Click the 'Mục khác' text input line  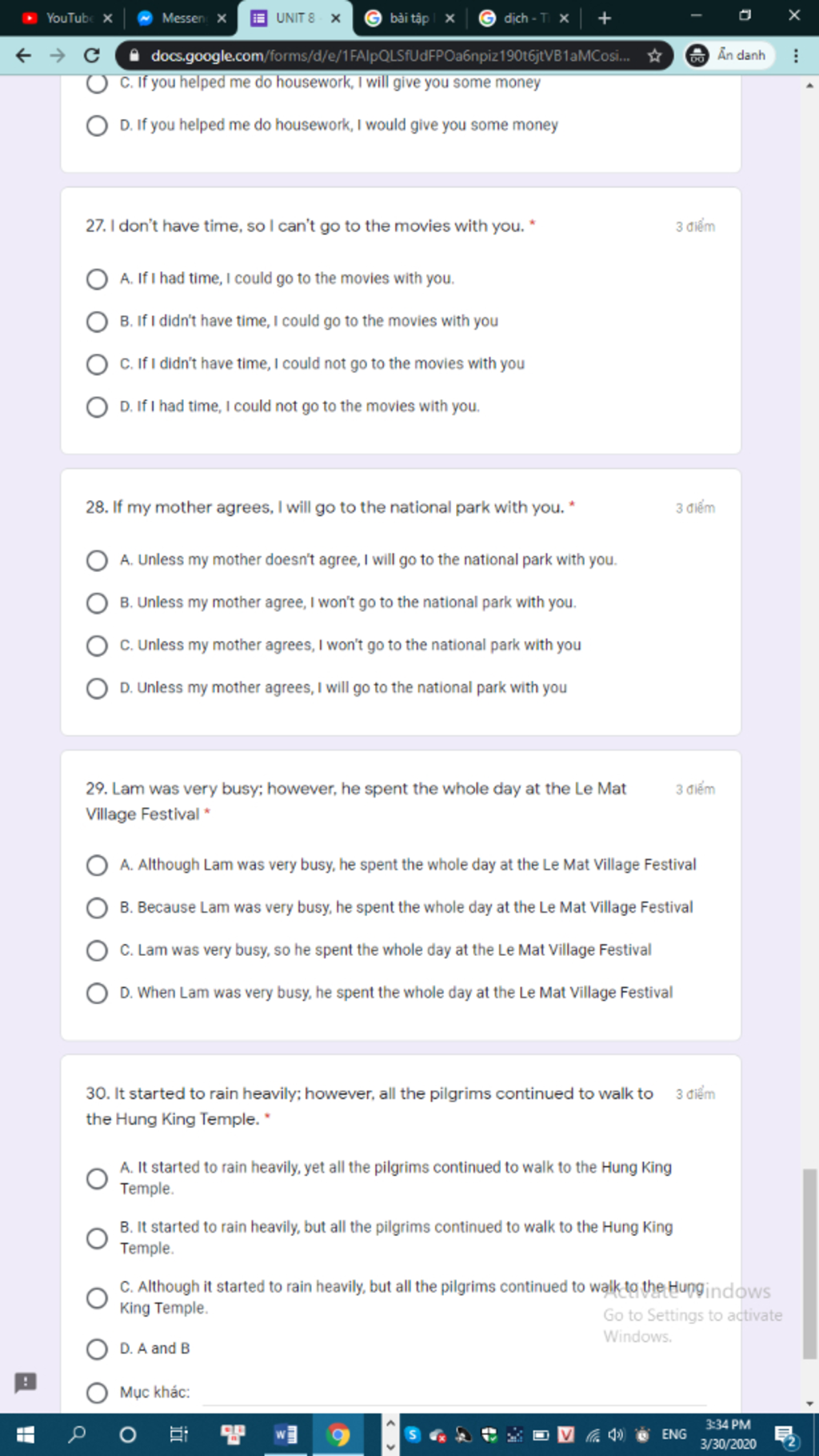pyautogui.click(x=454, y=1393)
